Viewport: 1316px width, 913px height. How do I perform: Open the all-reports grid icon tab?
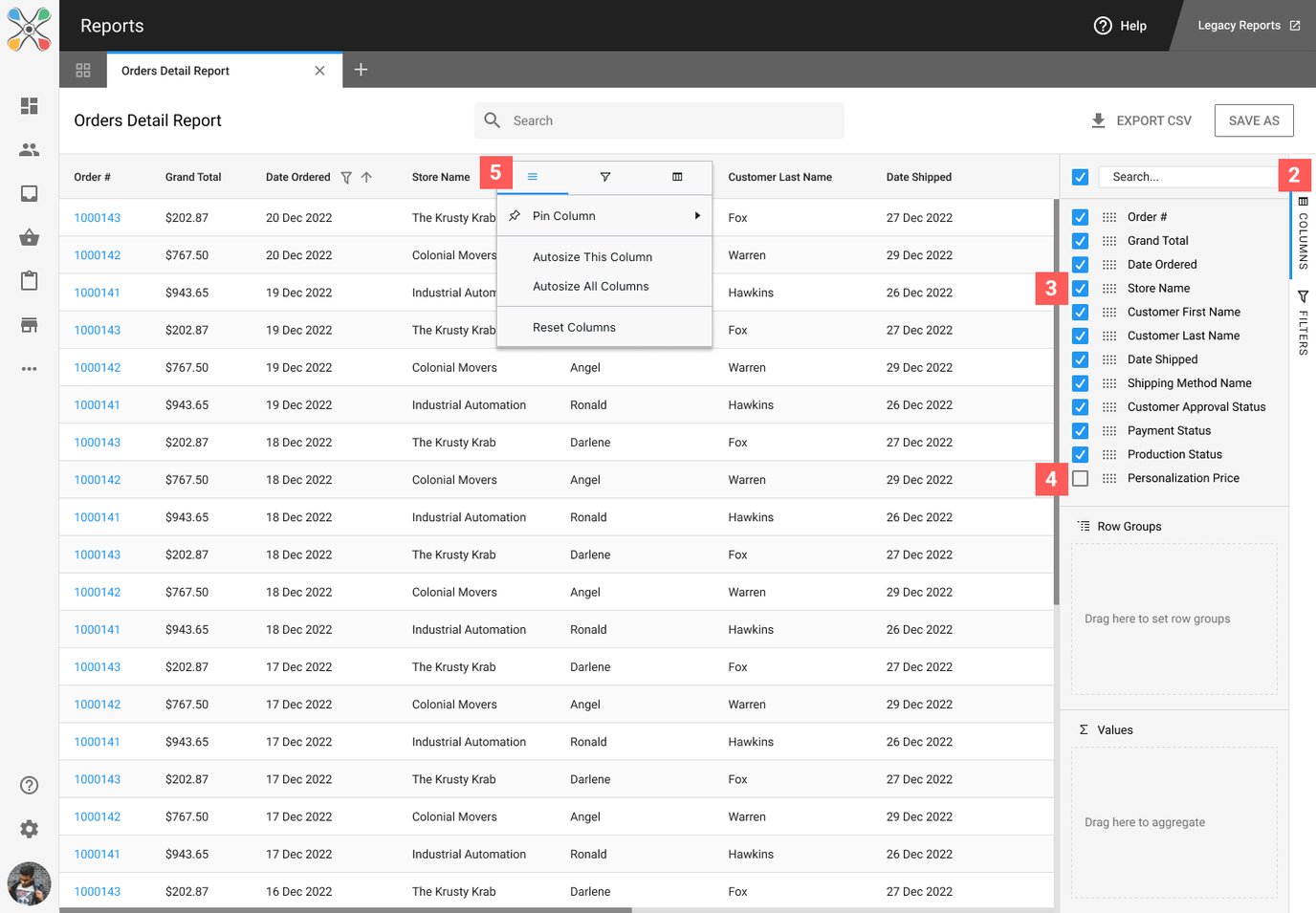tap(83, 71)
